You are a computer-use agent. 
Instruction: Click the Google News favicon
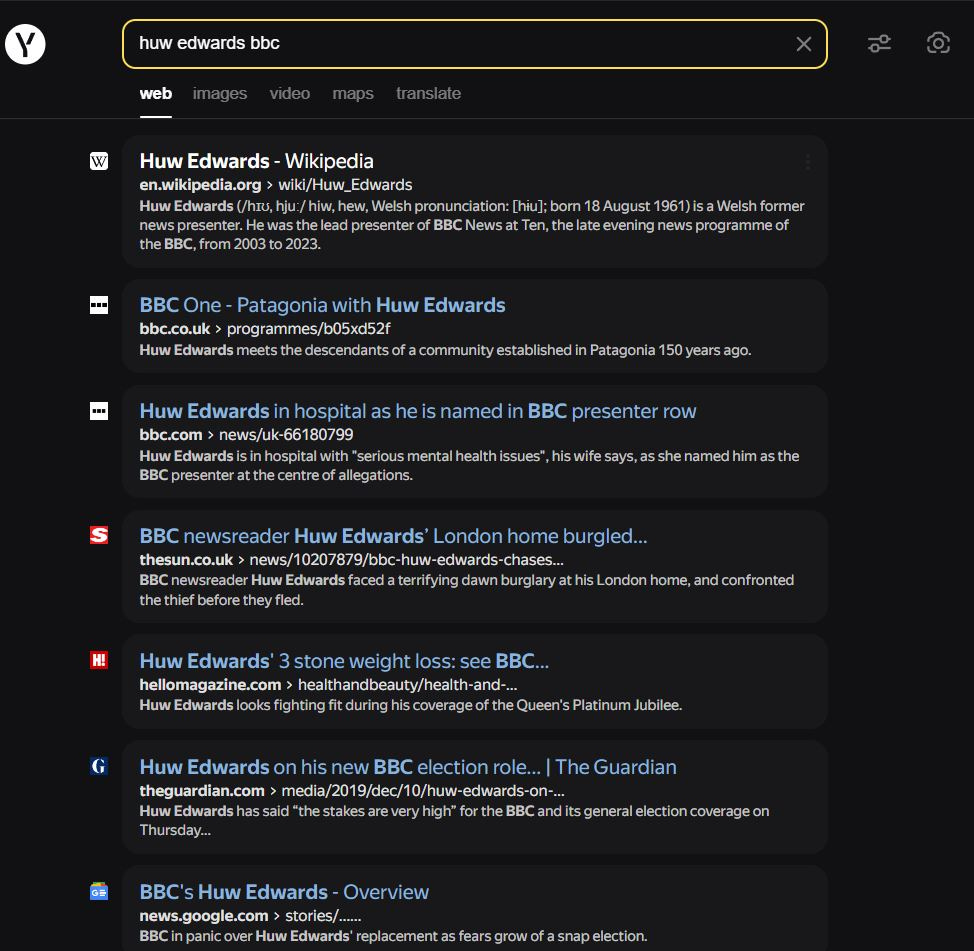(99, 891)
